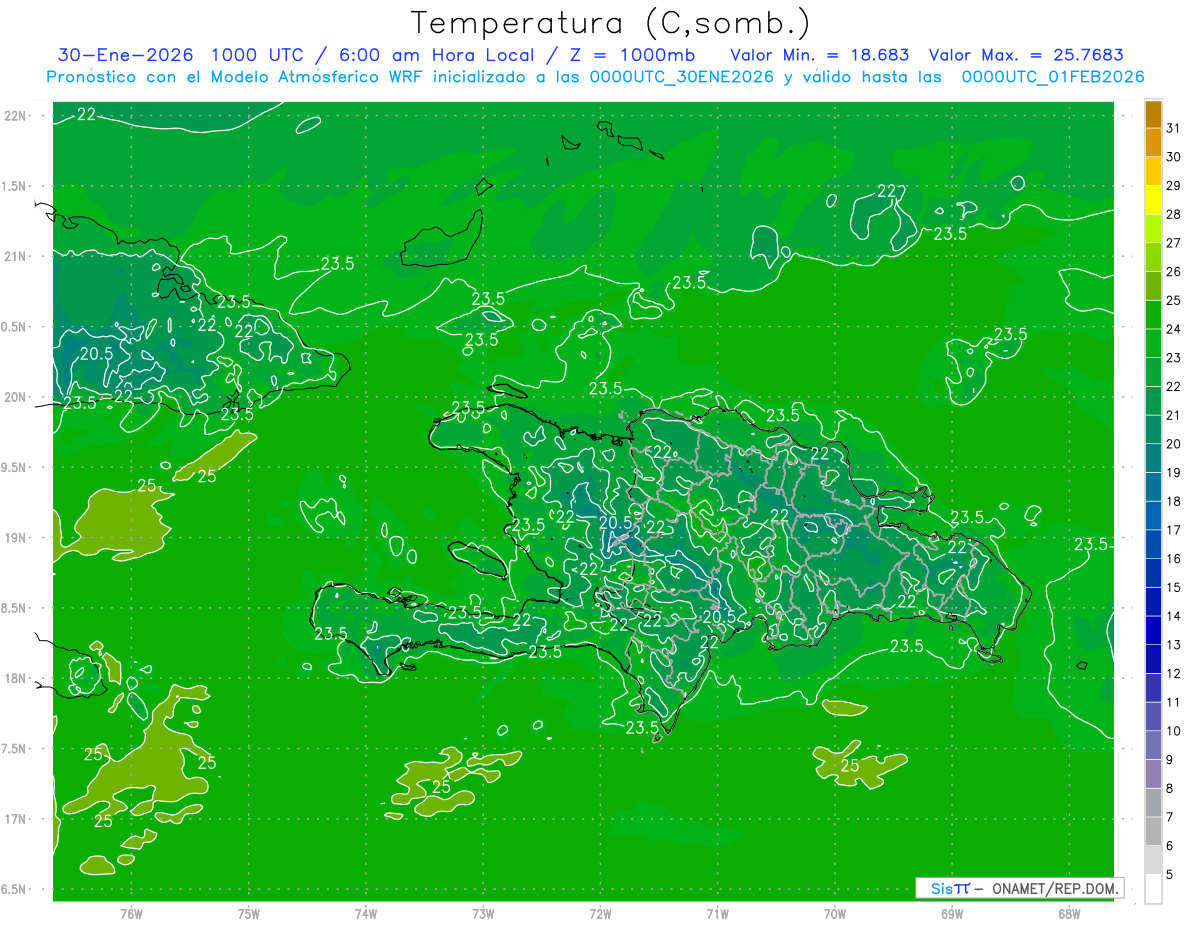Click legend value '22' on color bar
Viewport: 1200px width, 927px height.
tap(1174, 387)
